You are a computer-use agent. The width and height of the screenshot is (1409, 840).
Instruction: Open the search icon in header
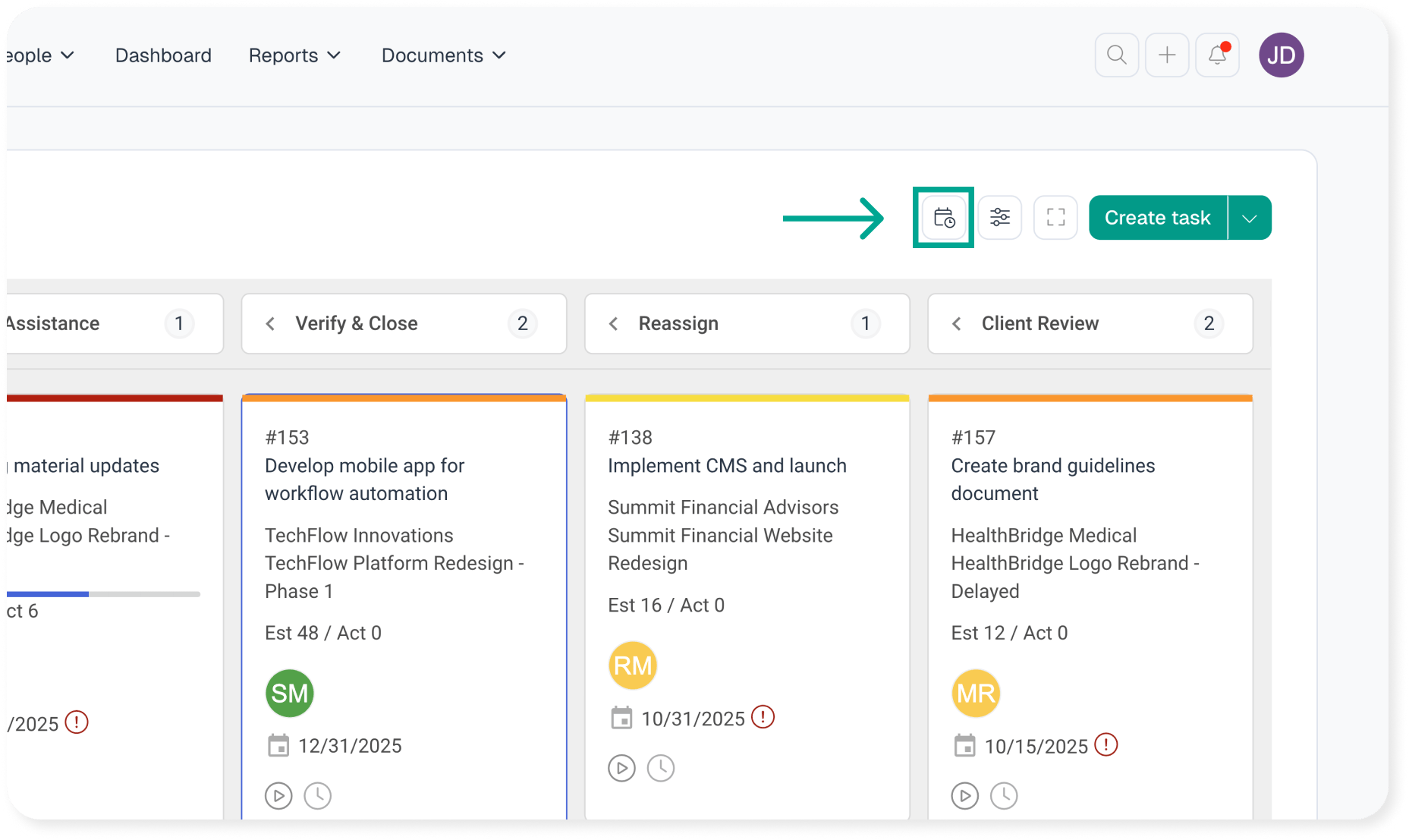coord(1116,55)
